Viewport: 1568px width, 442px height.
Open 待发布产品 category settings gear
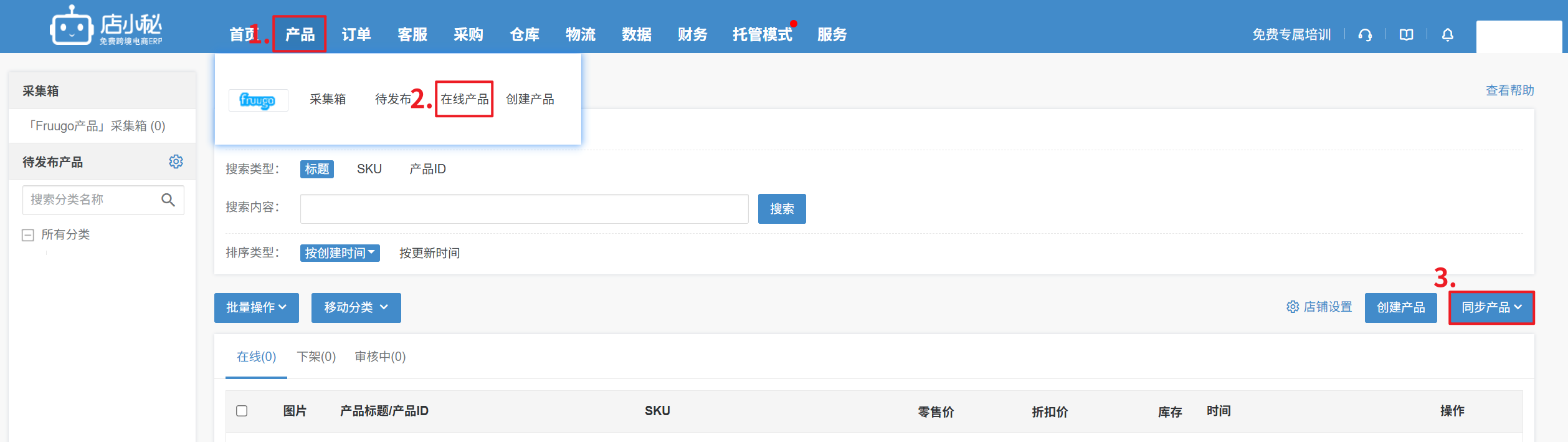pos(176,162)
